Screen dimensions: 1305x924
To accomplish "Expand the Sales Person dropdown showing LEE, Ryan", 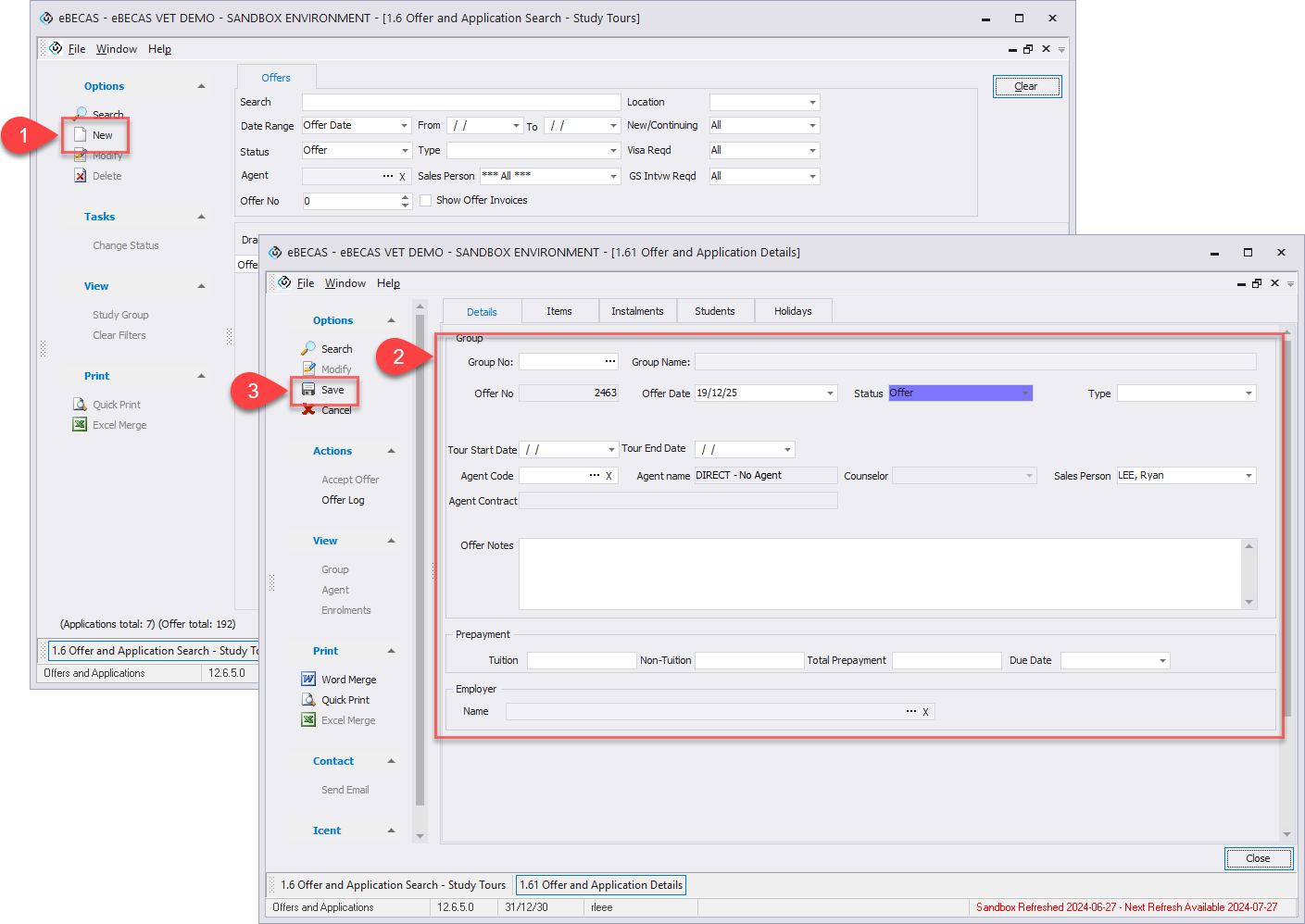I will click(1249, 476).
